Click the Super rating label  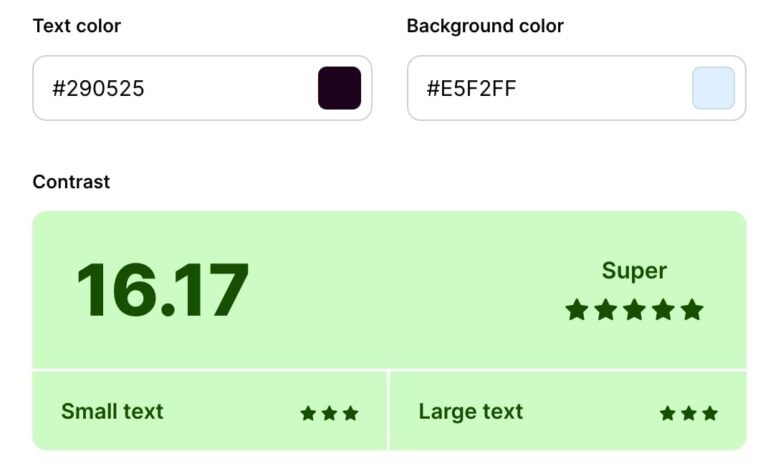pos(634,271)
